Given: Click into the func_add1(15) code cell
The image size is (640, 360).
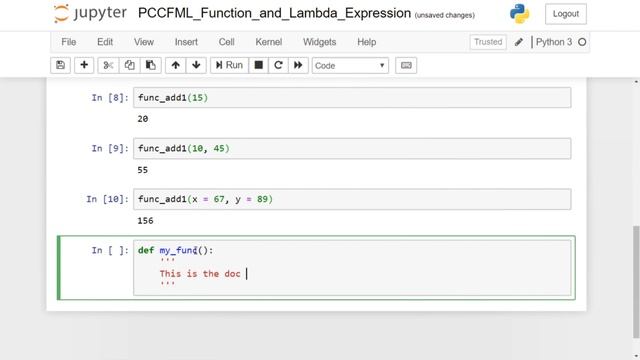Looking at the screenshot, I should tap(352, 98).
